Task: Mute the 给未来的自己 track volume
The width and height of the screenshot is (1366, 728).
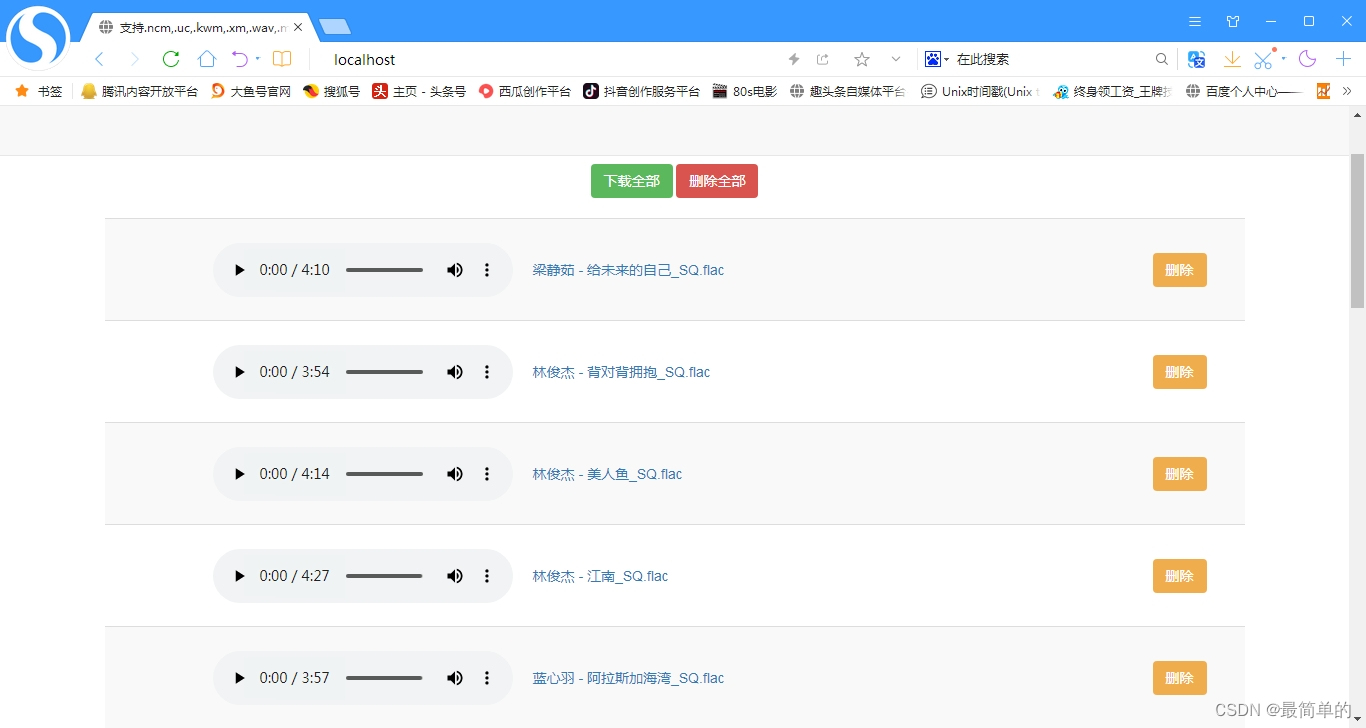Action: [x=455, y=269]
